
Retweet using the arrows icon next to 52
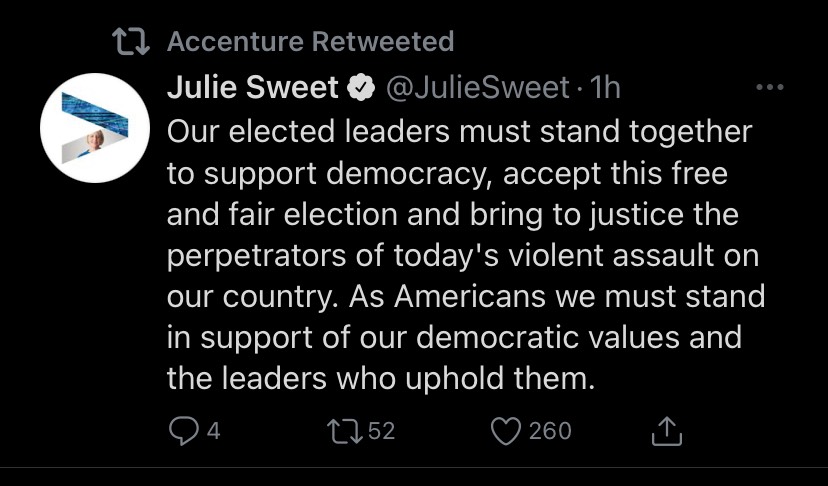344,431
